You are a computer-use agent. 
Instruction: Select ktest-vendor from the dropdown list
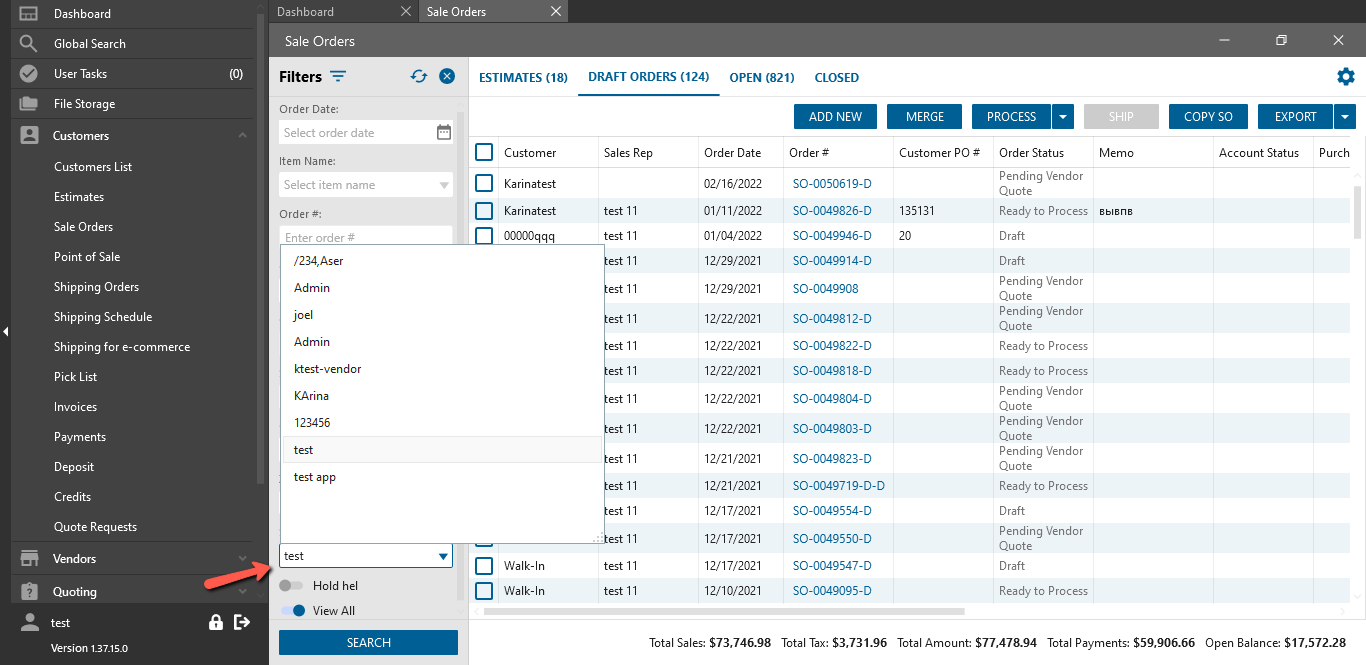(327, 369)
